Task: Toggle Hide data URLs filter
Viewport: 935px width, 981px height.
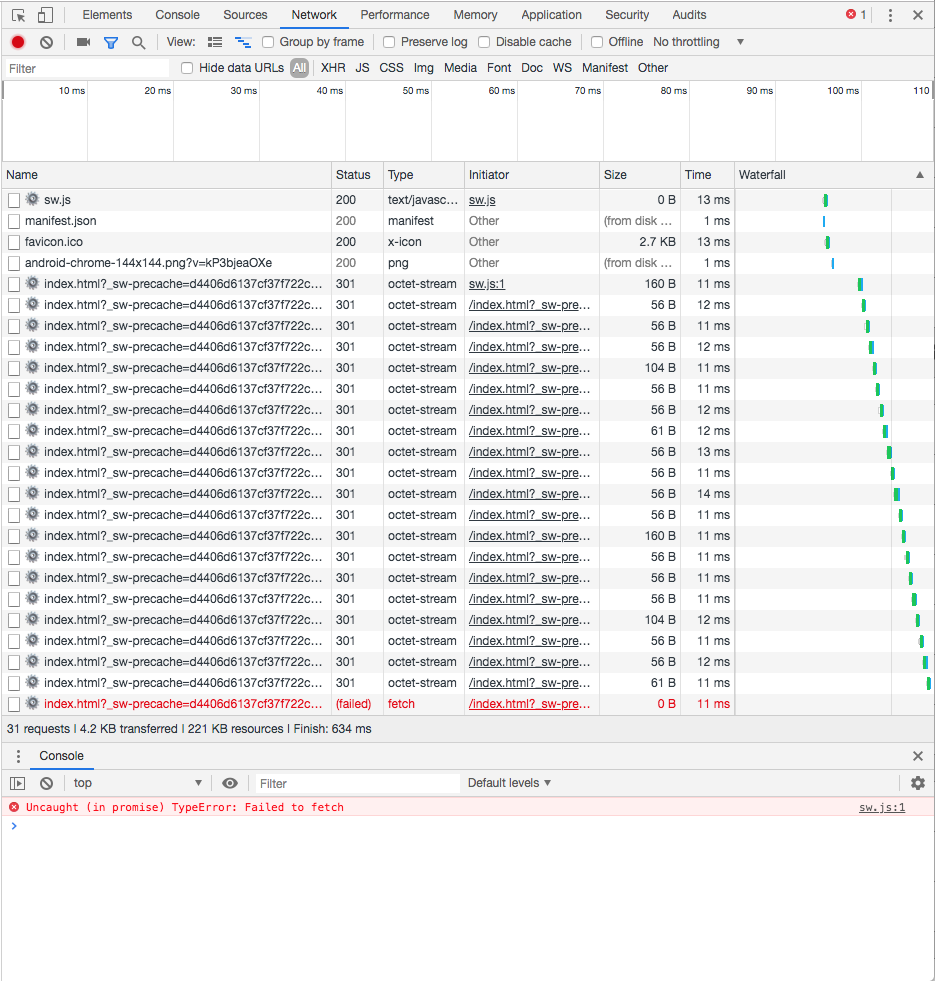Action: pos(187,67)
